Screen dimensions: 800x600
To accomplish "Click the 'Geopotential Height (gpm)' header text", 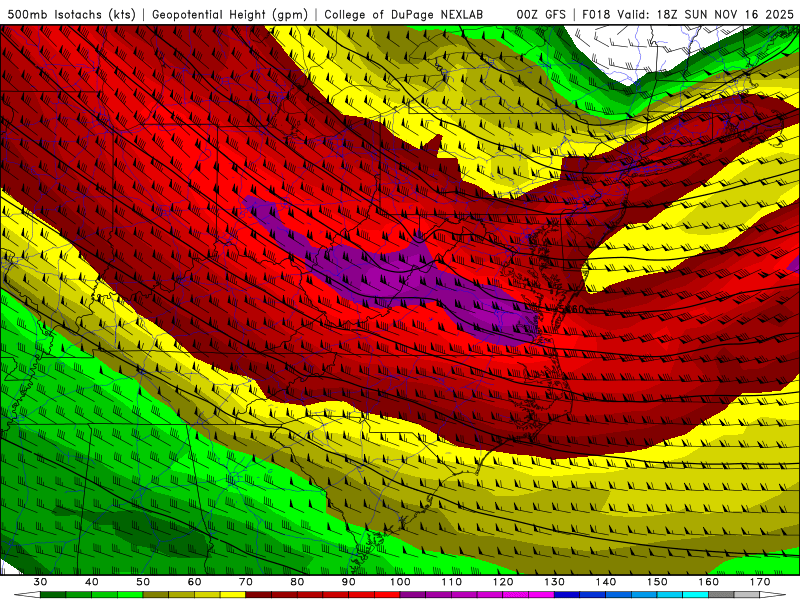I will point(230,14).
